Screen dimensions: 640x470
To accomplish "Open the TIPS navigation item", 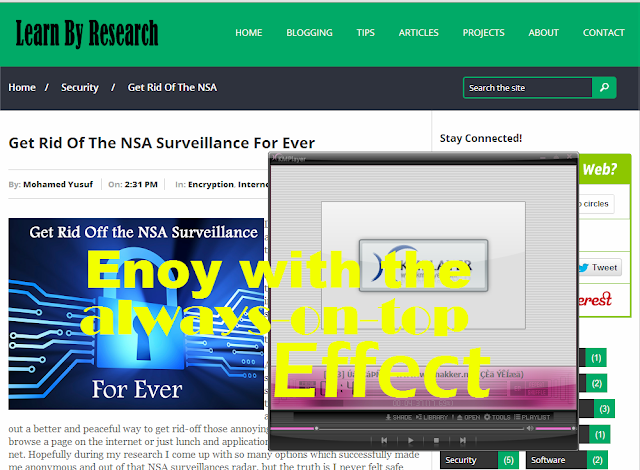I will pos(365,33).
